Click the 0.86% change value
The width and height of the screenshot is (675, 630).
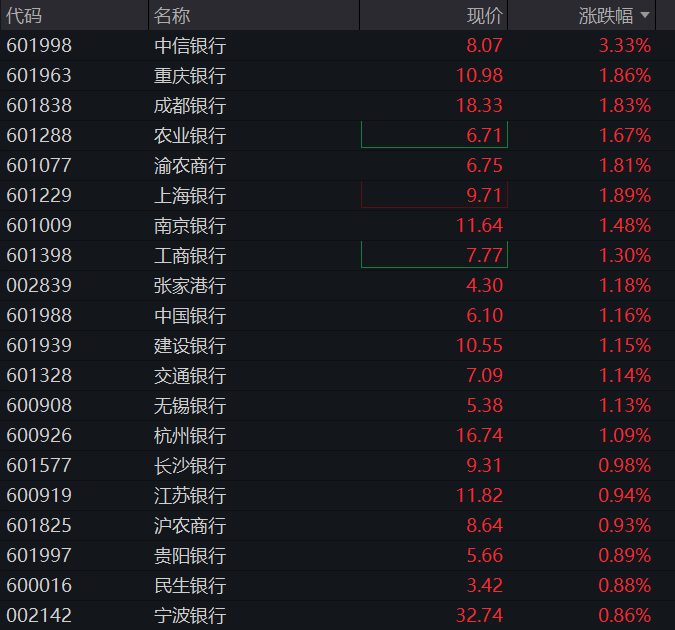pyautogui.click(x=625, y=615)
